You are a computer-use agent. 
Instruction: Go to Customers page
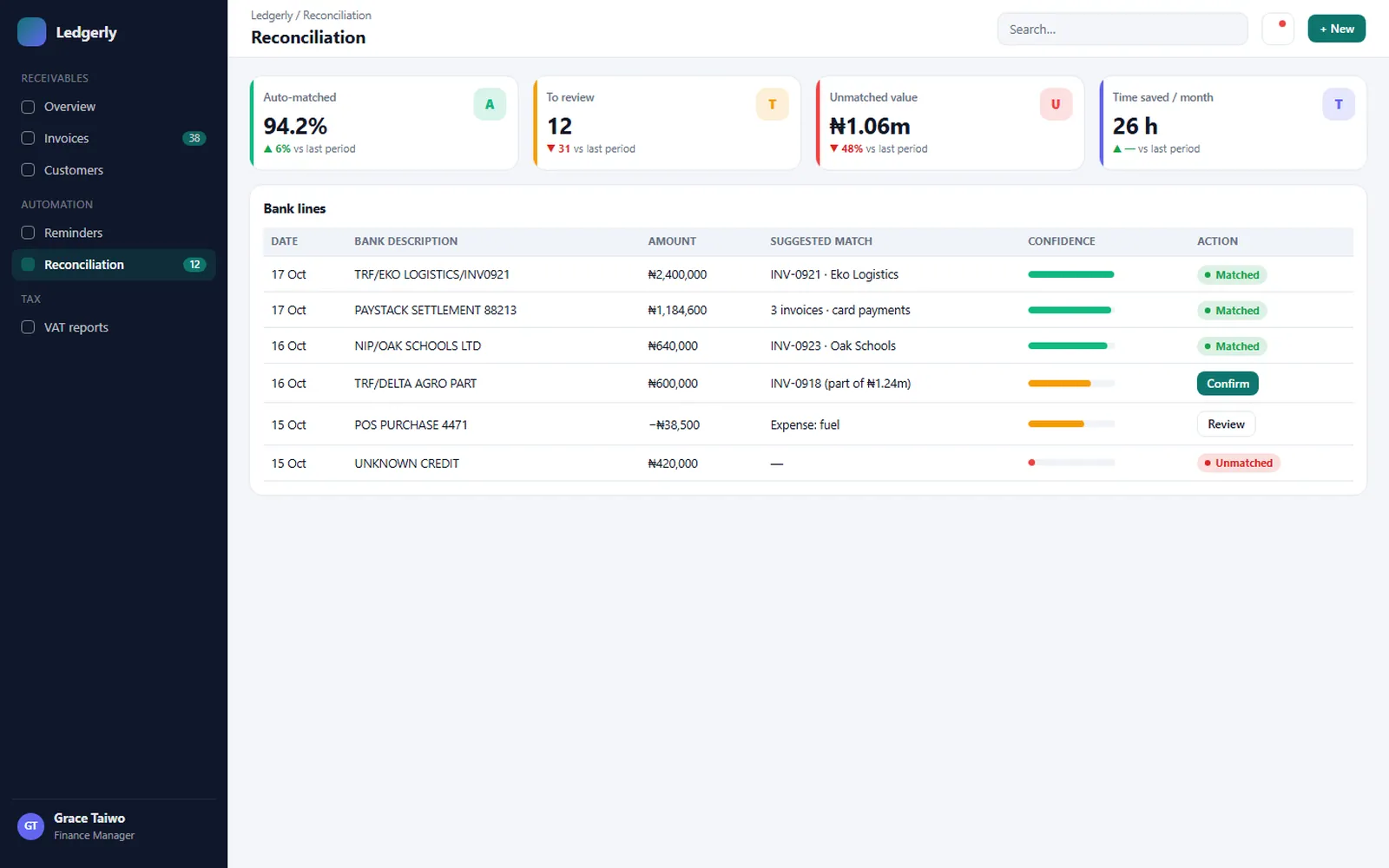click(x=114, y=170)
